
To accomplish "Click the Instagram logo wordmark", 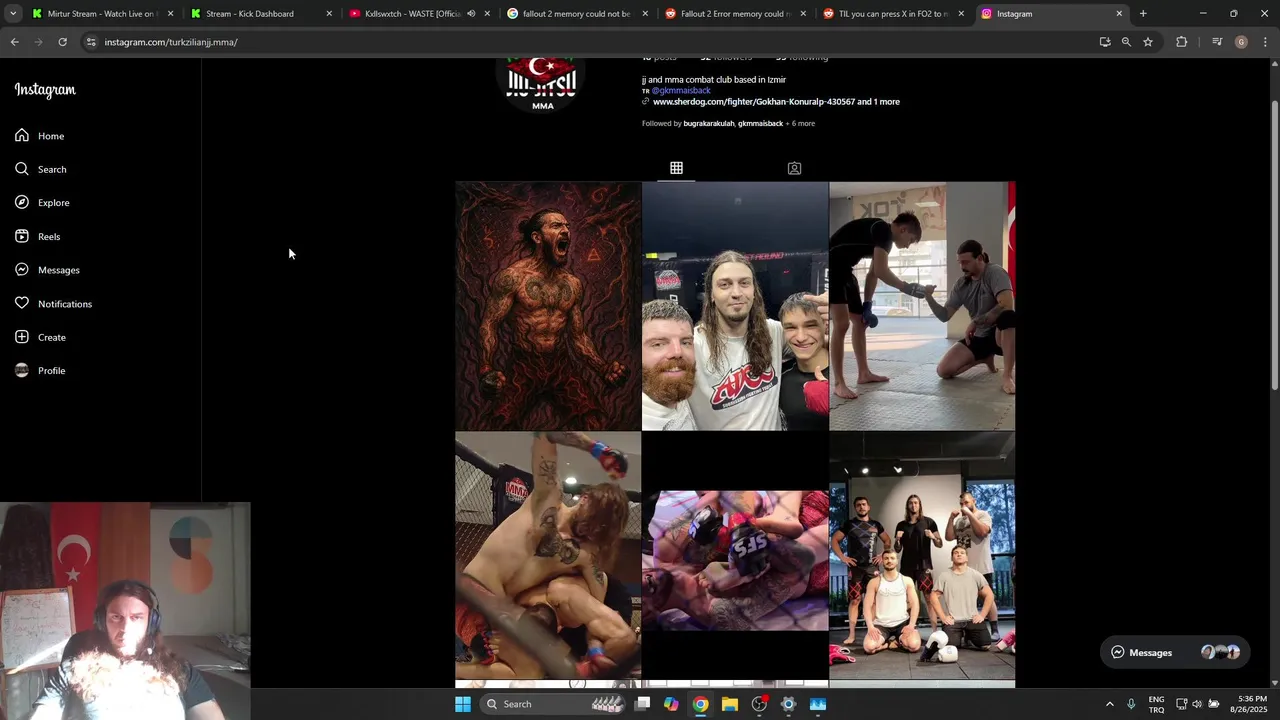I will coord(45,90).
